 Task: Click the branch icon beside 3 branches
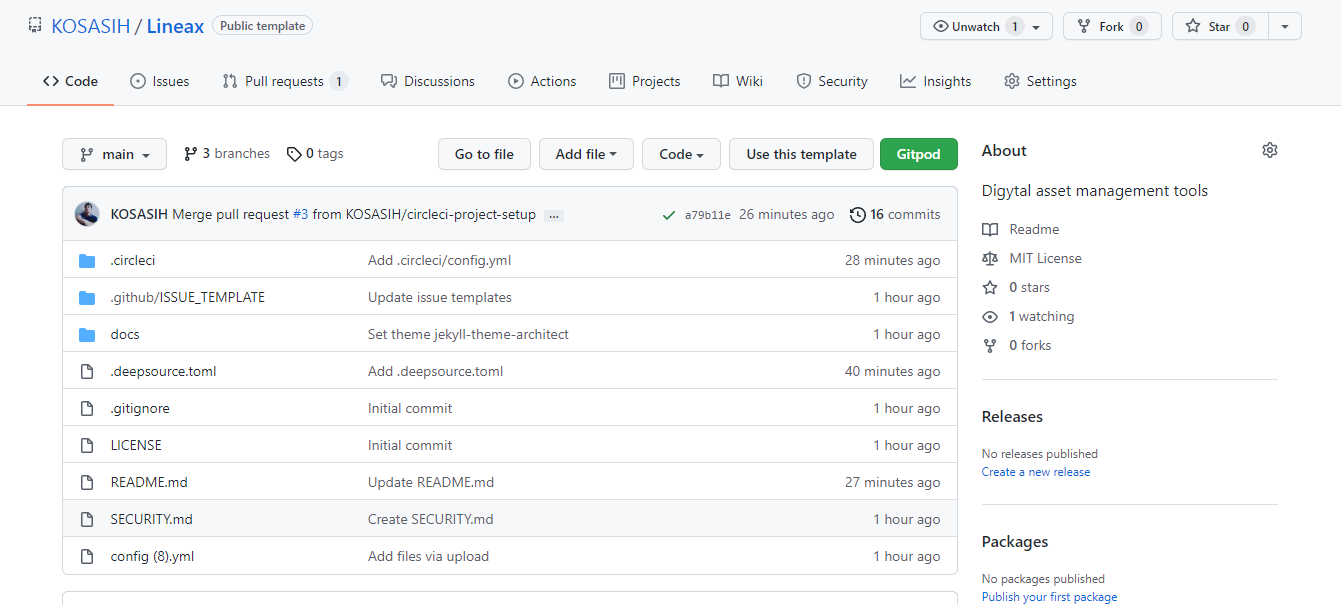[190, 153]
